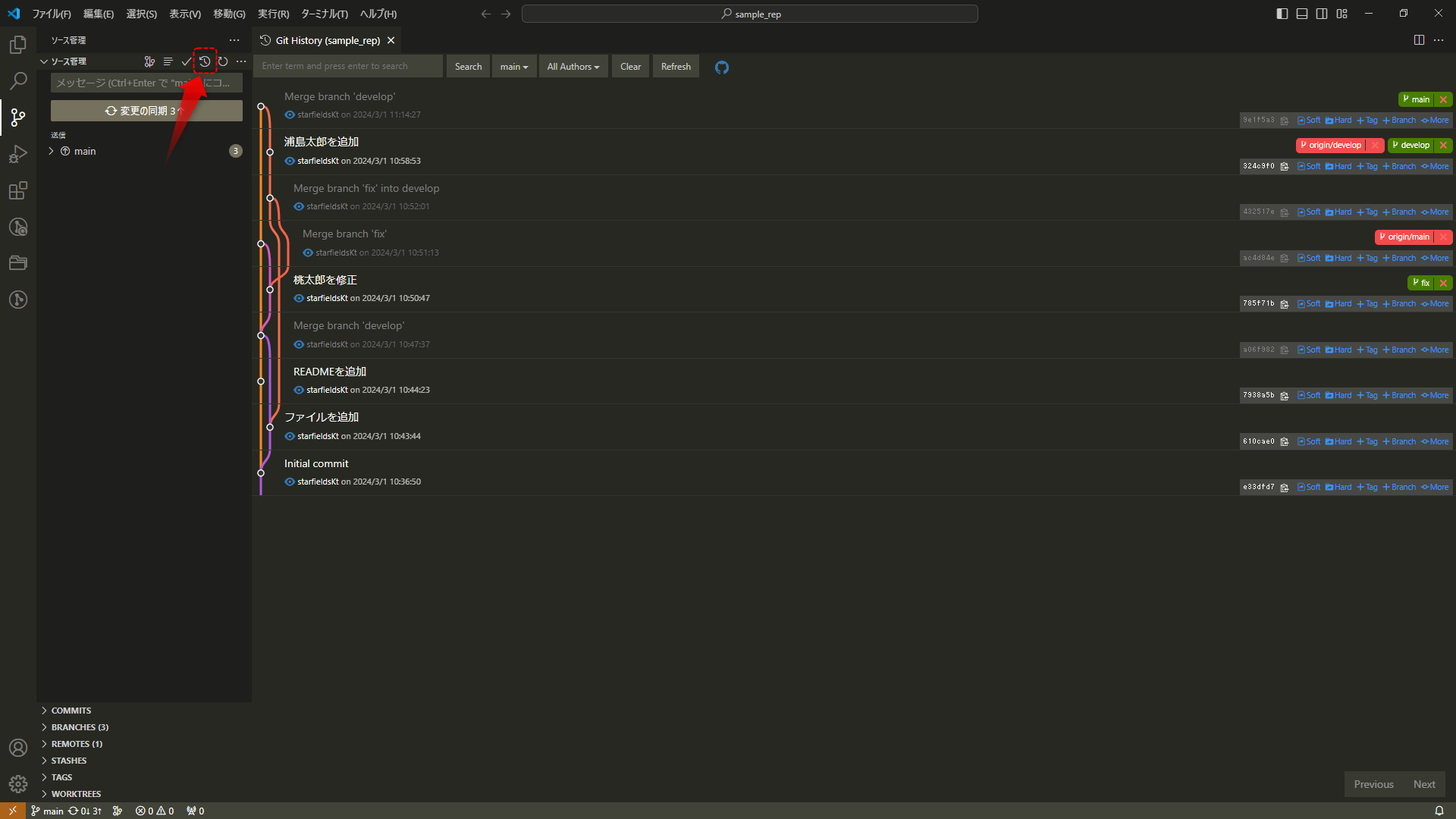Screen dimensions: 1456x819
Task: Open the Search view in activity bar
Action: pos(18,80)
